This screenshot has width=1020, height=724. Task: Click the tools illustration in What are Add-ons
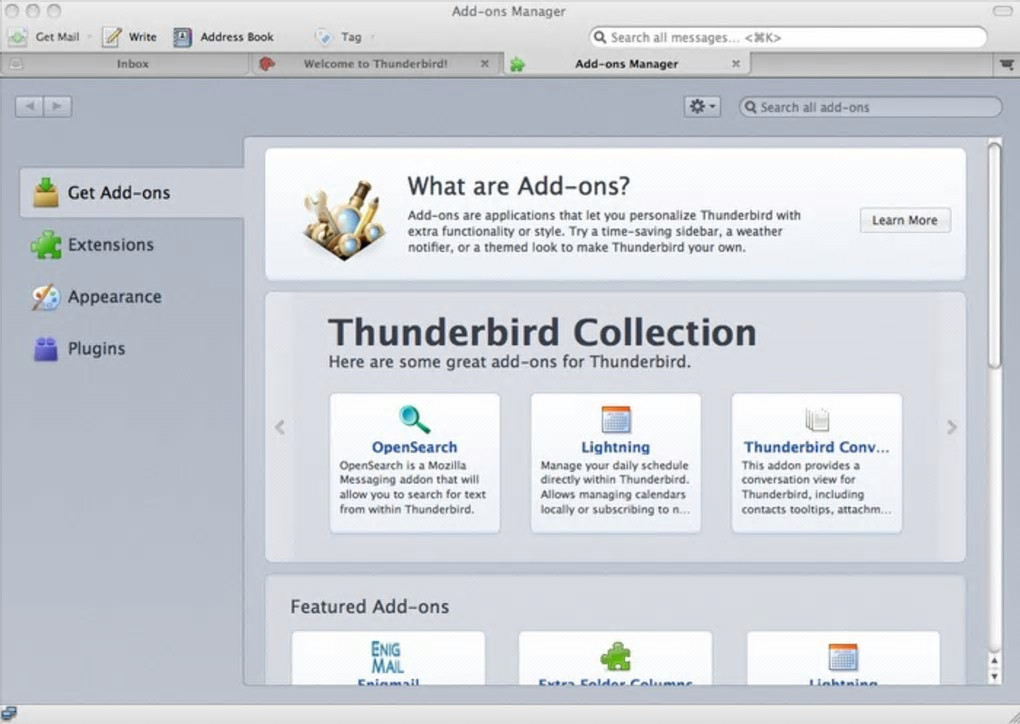344,220
